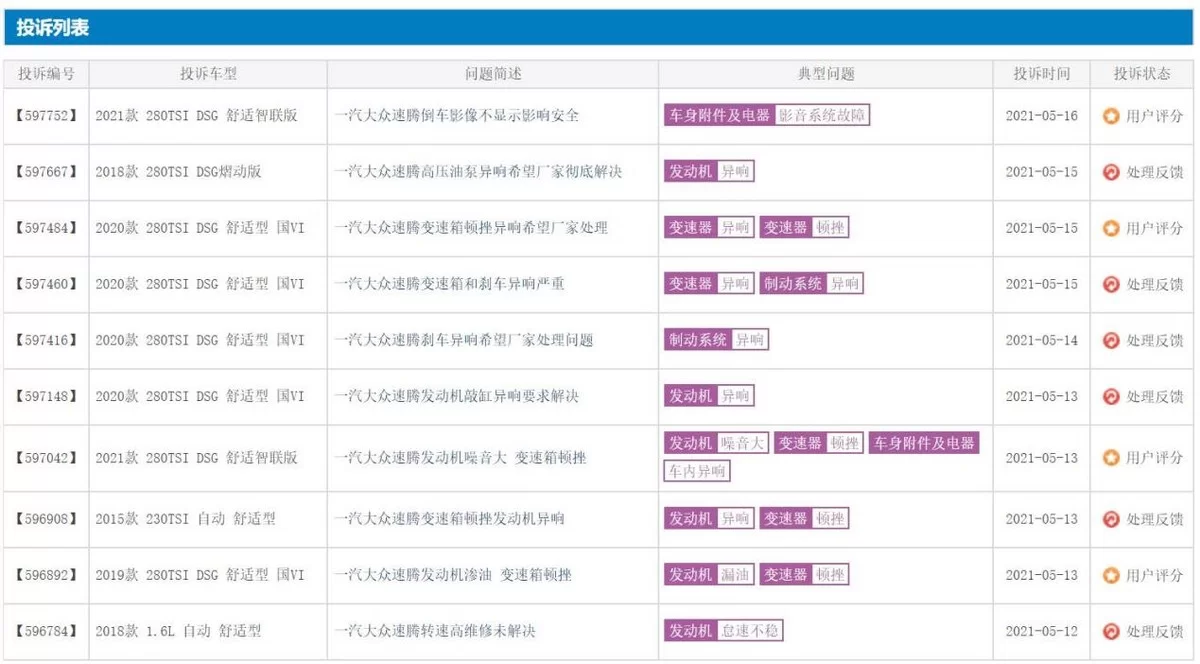This screenshot has height=664, width=1200.
Task: Click the red feedback icon for complaint 597667
Action: [x=1114, y=171]
